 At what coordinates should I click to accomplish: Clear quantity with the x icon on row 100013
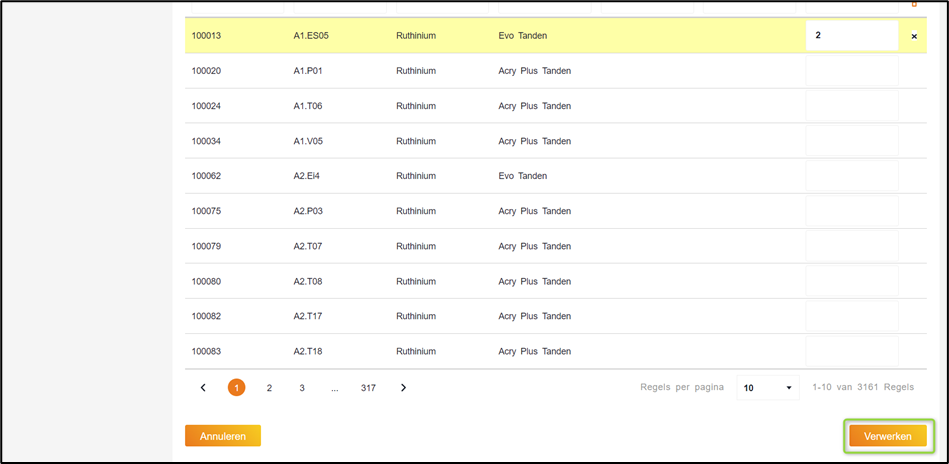(913, 36)
